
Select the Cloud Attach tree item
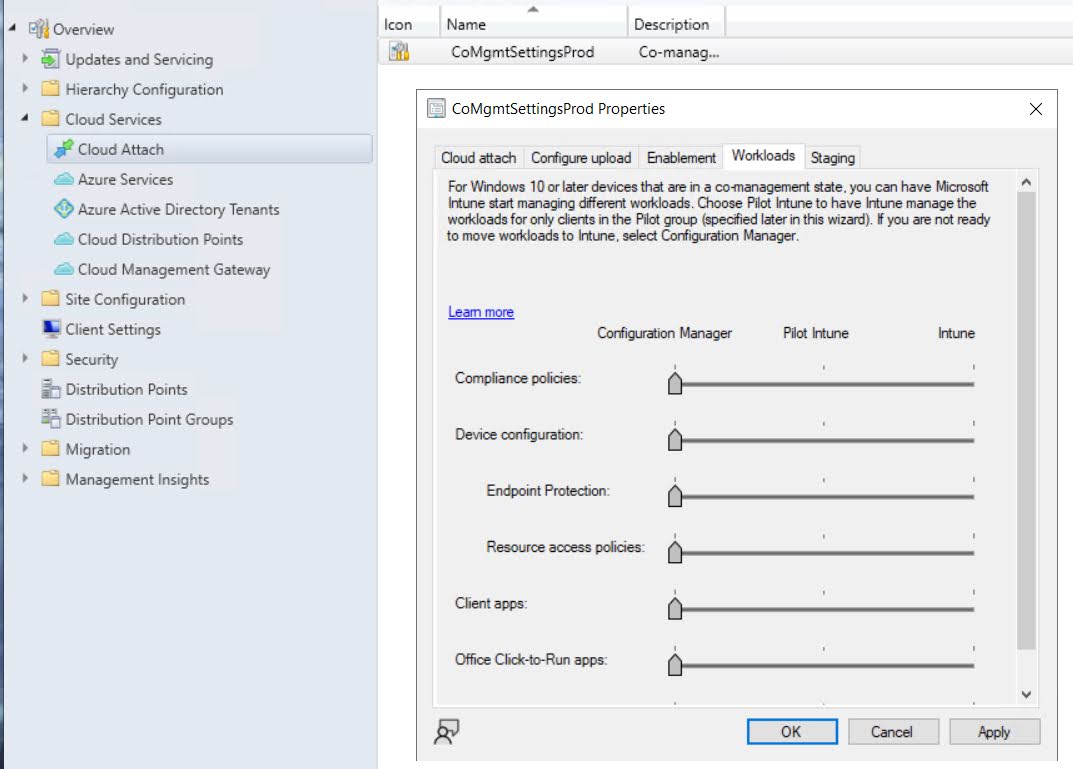click(209, 148)
